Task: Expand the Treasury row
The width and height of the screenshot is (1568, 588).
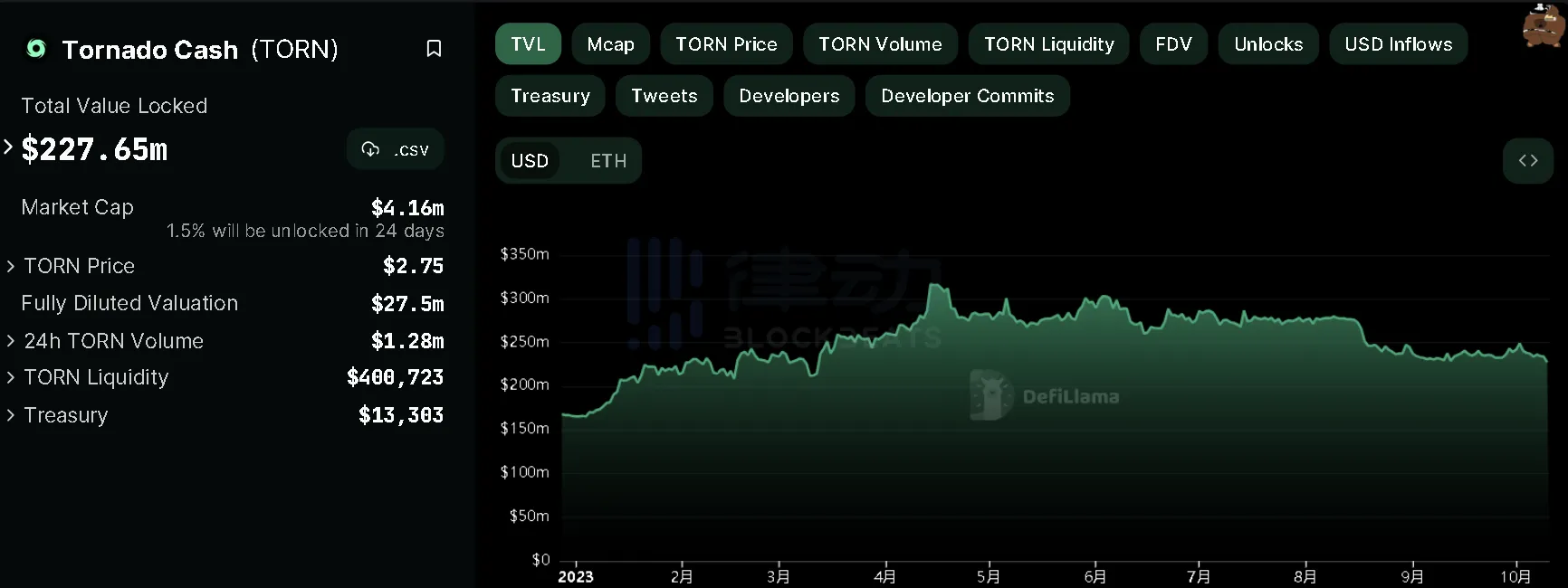Action: coord(11,415)
